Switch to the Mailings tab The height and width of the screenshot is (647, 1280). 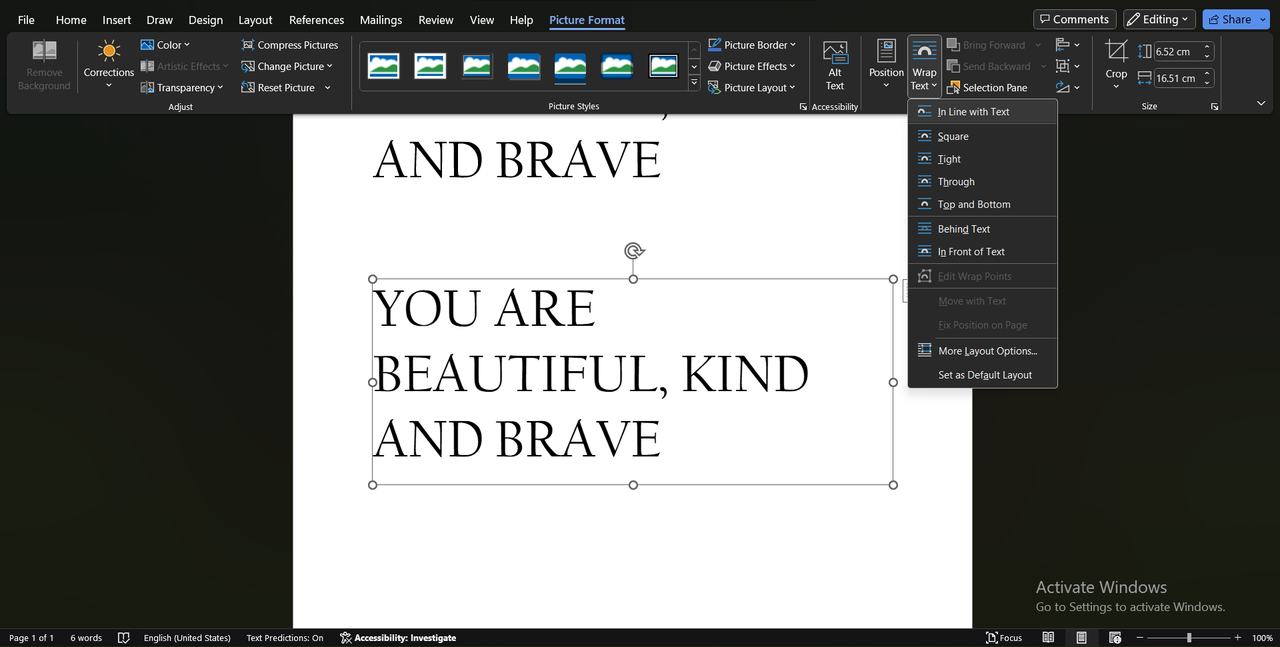[381, 20]
